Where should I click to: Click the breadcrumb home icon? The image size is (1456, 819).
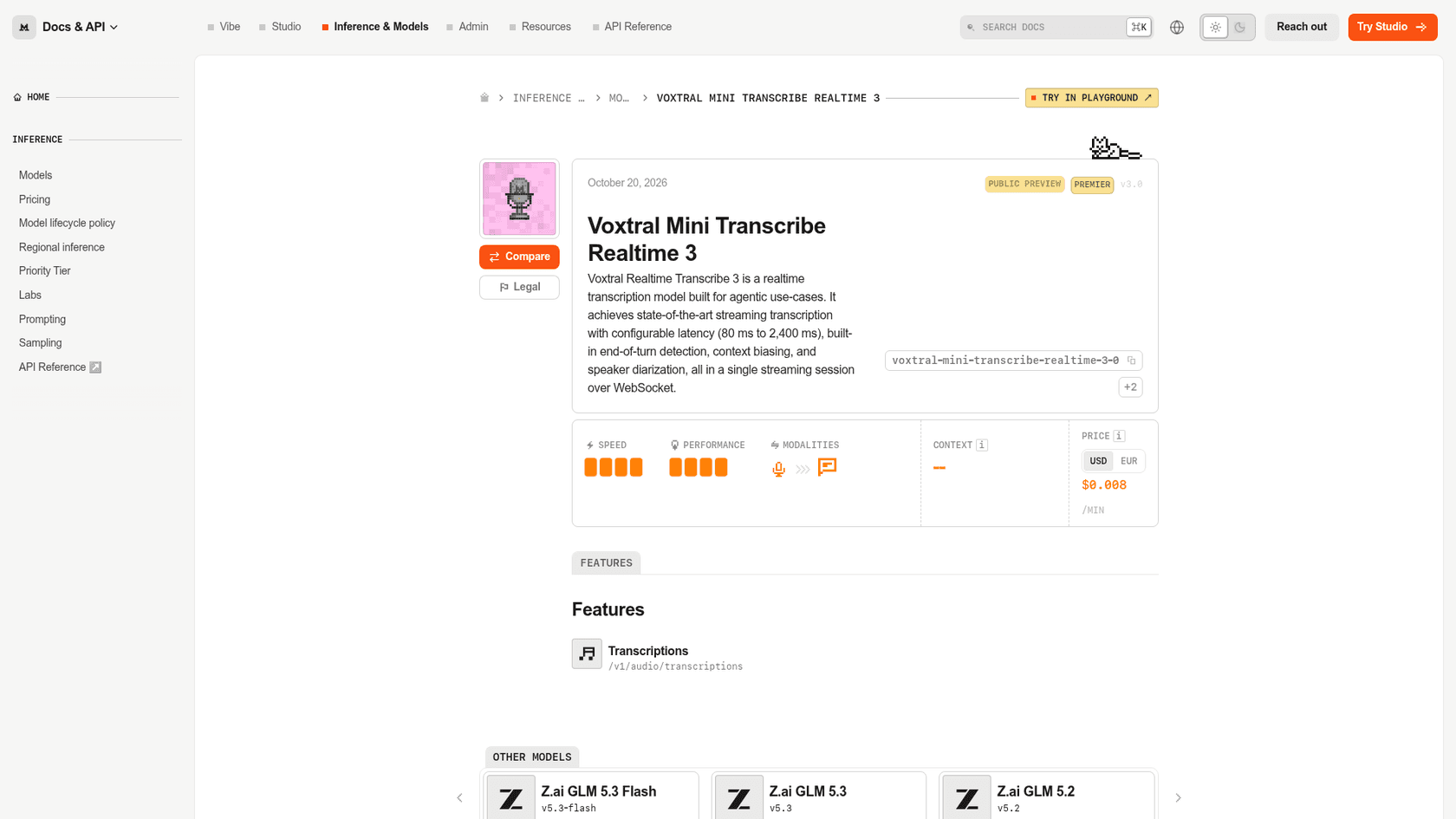point(484,98)
